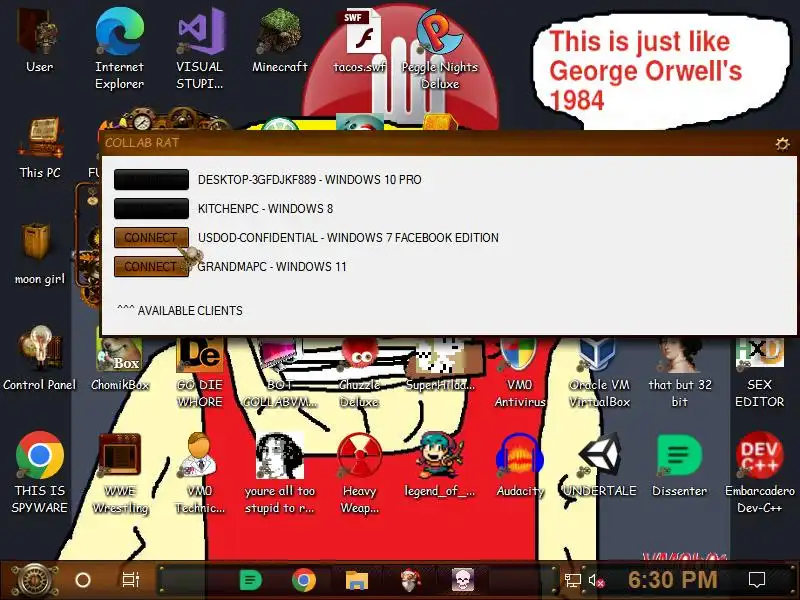Launch the Heavy Weap... game icon
The width and height of the screenshot is (800, 600).
(x=360, y=472)
